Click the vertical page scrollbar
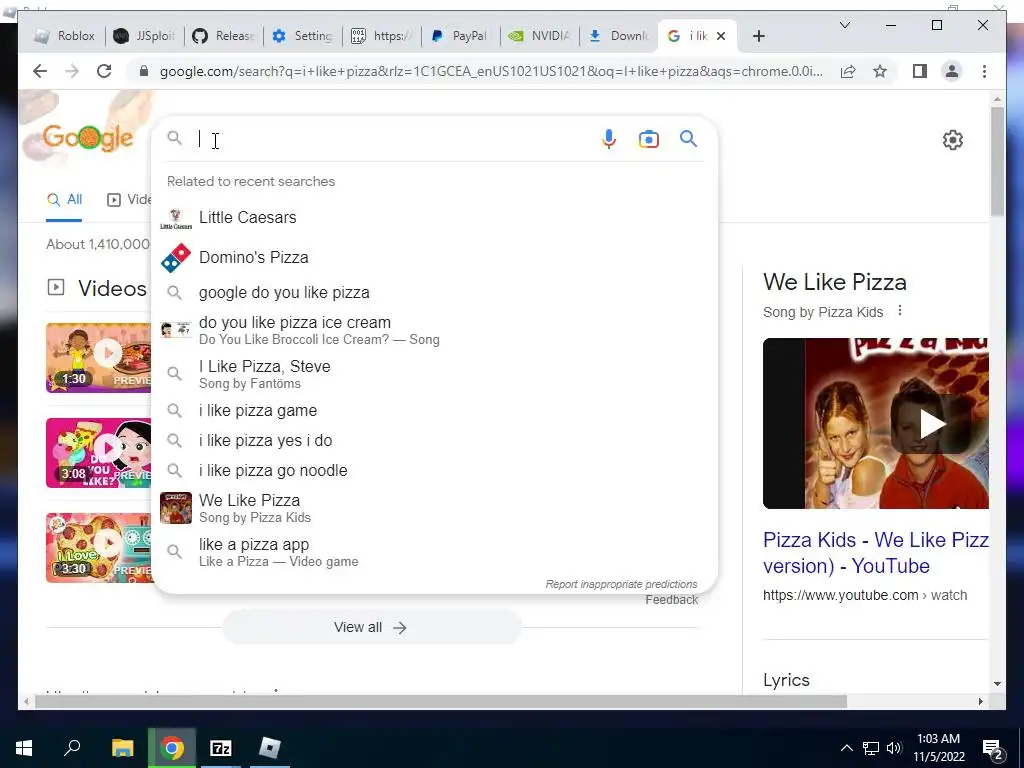 tap(997, 161)
